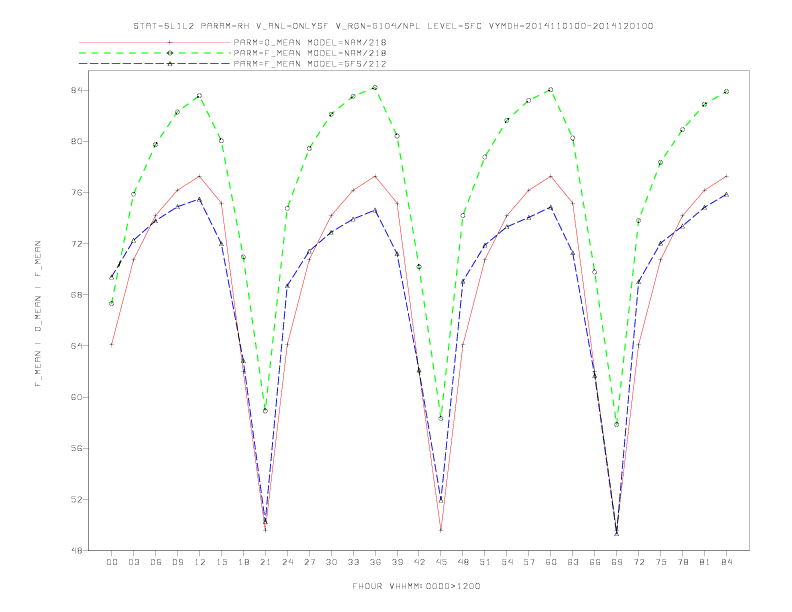Click green circle data point at forecast hour 84
The height and width of the screenshot is (612, 792).
(726, 91)
